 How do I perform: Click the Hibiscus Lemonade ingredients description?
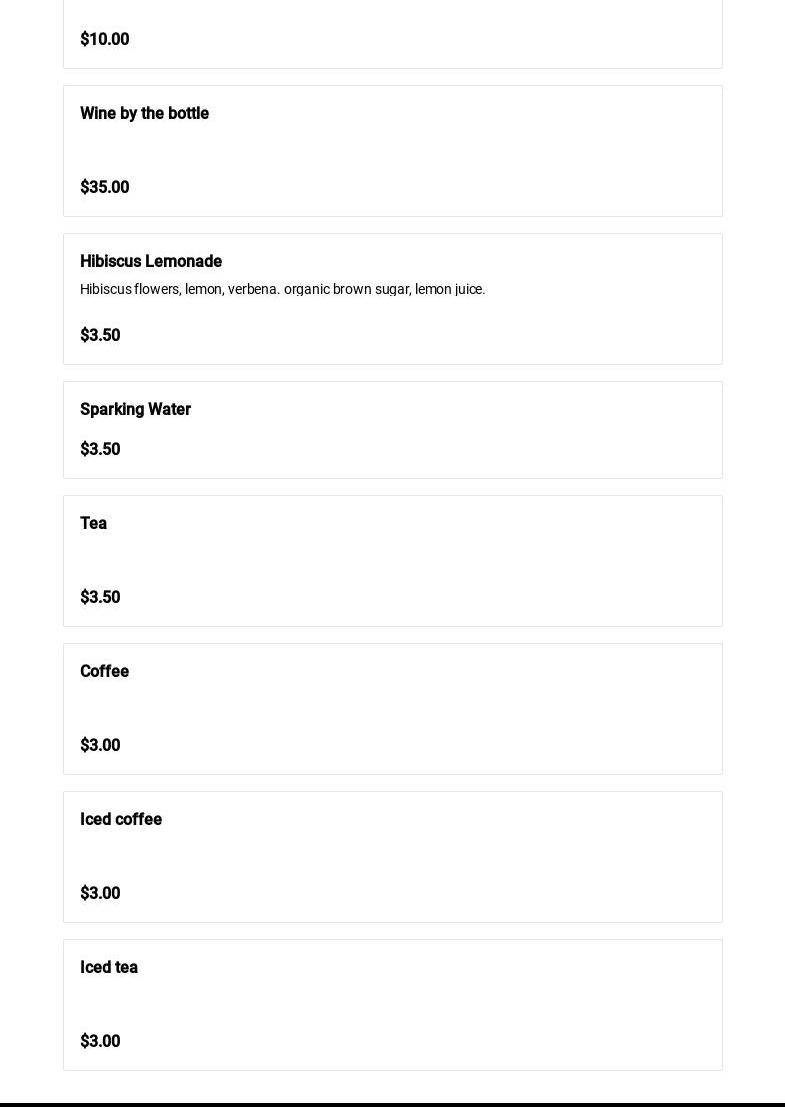(282, 289)
